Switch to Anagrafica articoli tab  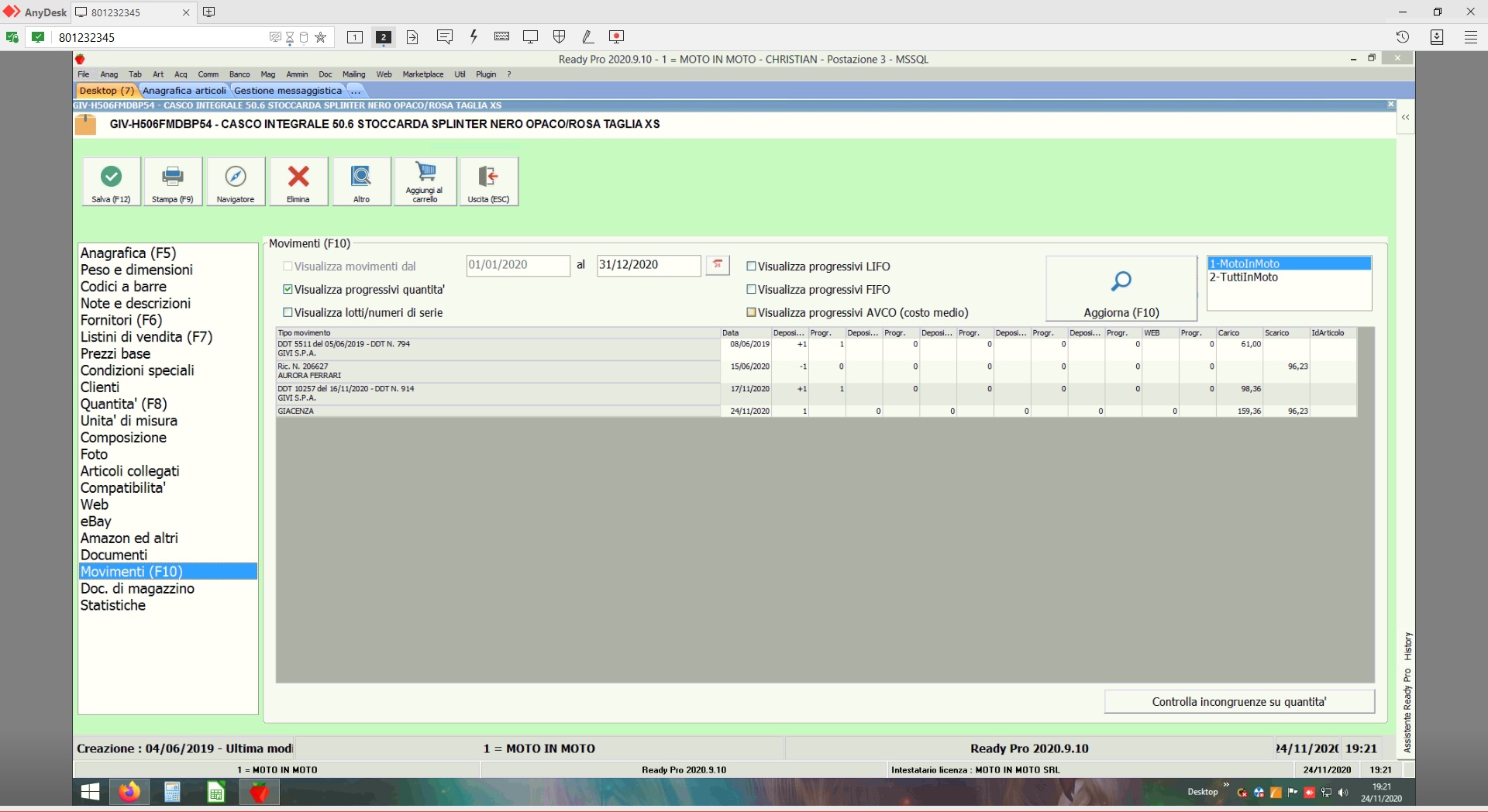184,91
